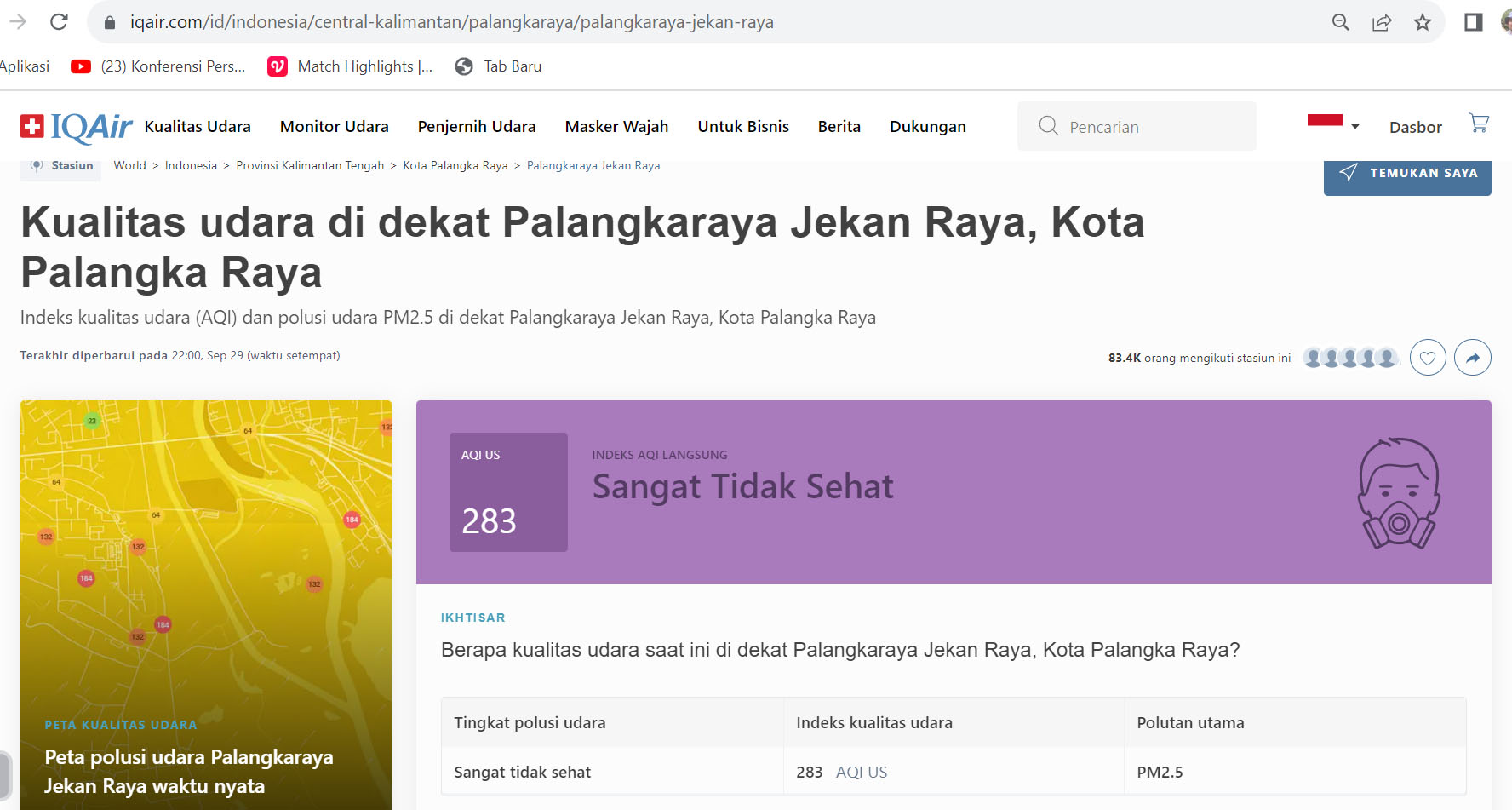Open the browser side panel icon

(x=1473, y=22)
